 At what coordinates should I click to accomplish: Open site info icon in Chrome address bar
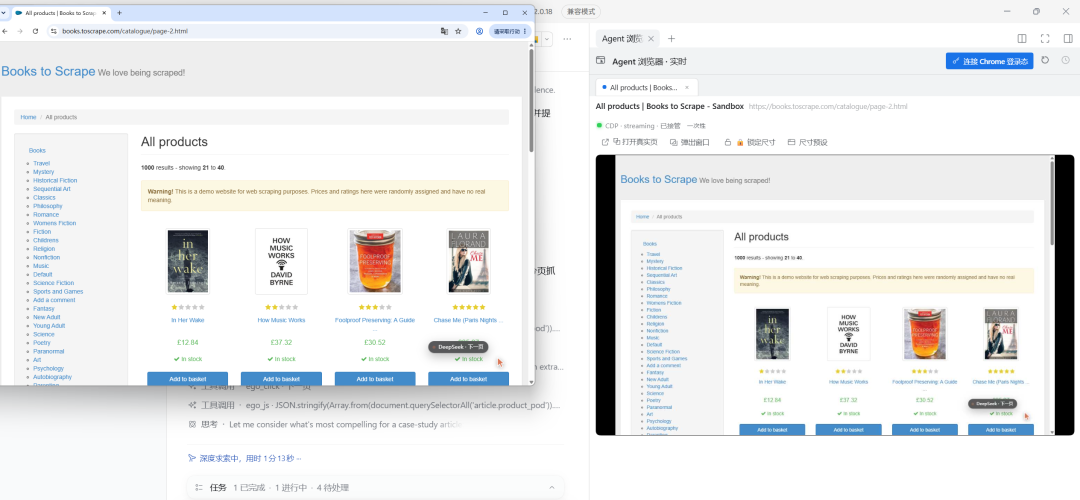(x=54, y=31)
